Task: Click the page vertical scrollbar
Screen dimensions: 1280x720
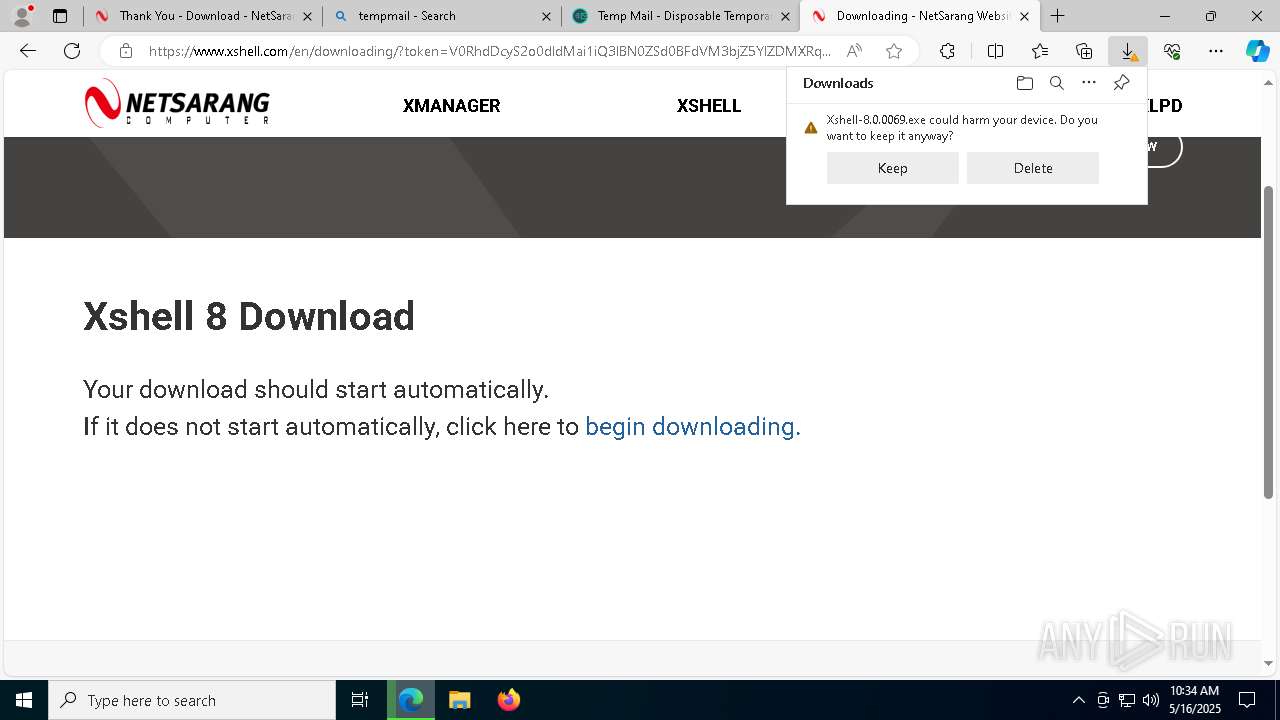Action: pos(1269,342)
